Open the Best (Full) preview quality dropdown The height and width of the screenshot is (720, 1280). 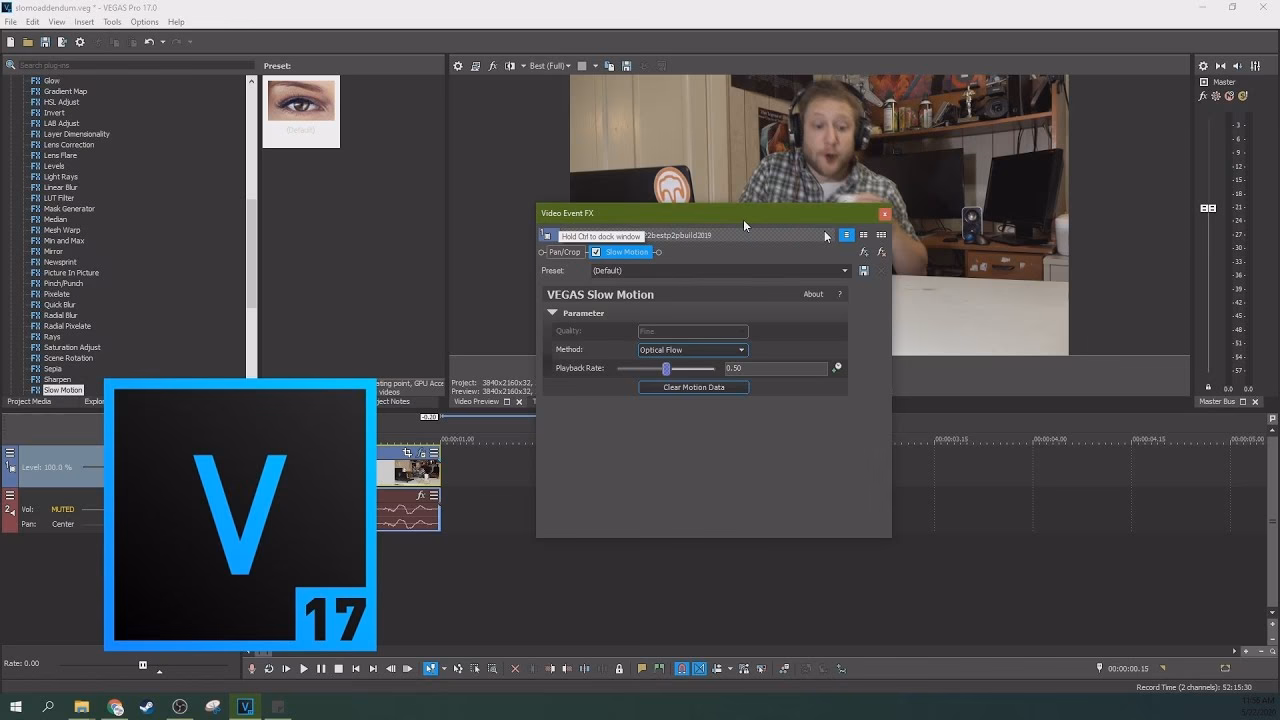552,66
